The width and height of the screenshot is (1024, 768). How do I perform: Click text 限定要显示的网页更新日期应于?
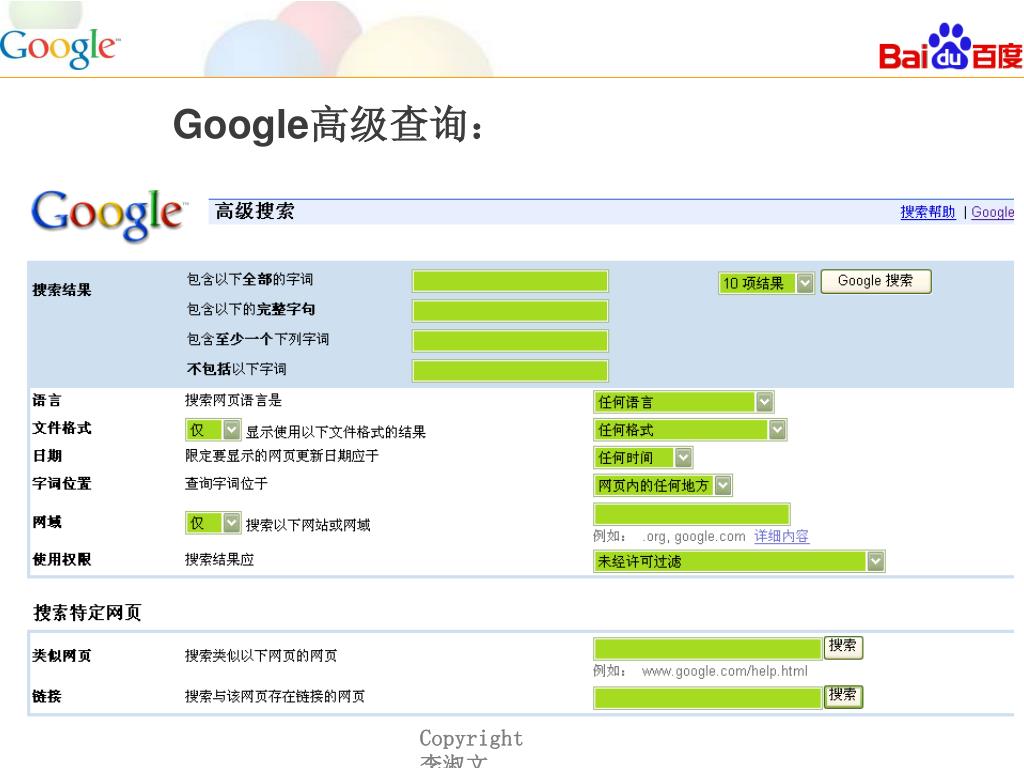281,456
